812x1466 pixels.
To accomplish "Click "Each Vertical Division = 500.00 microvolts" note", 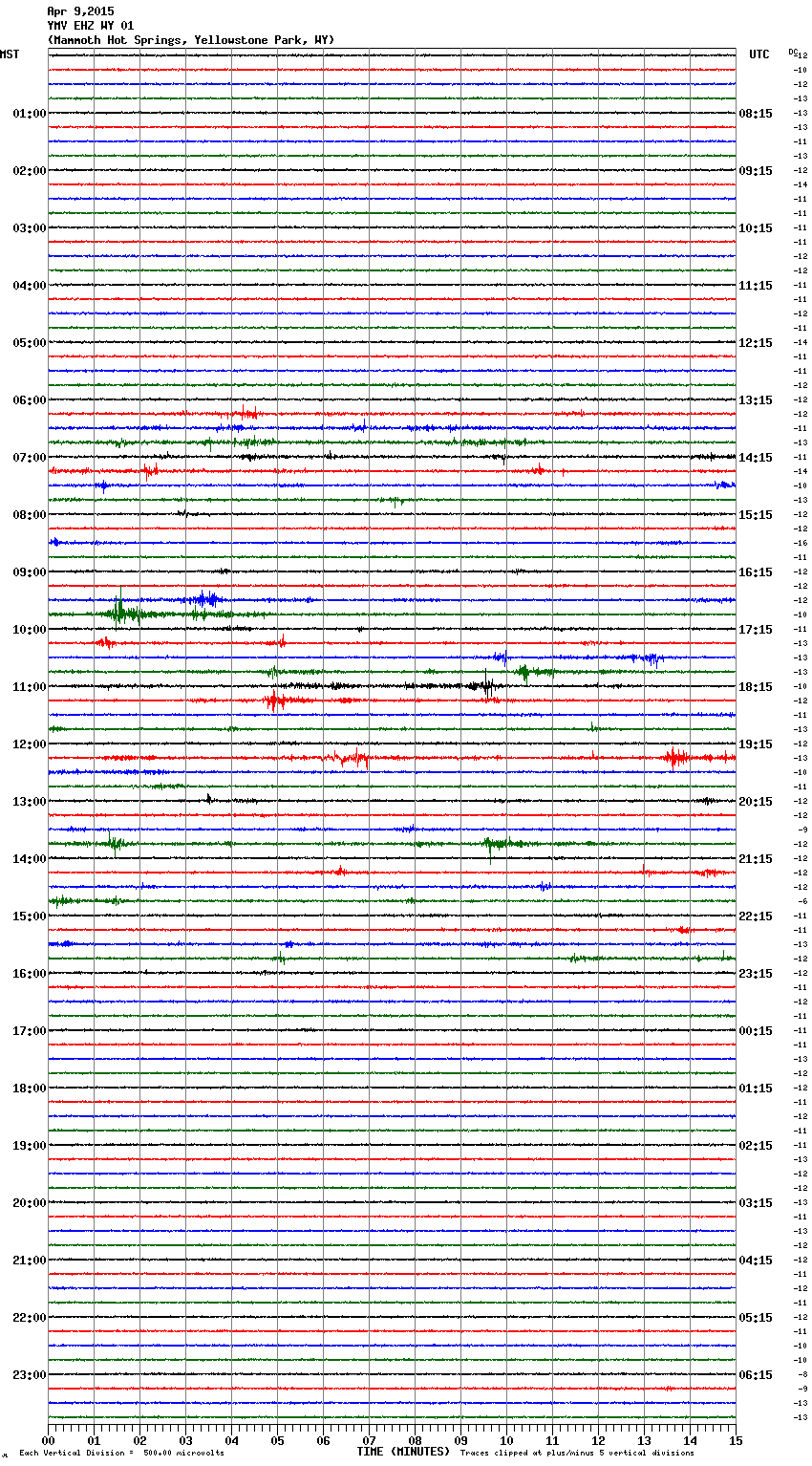I will (121, 1453).
